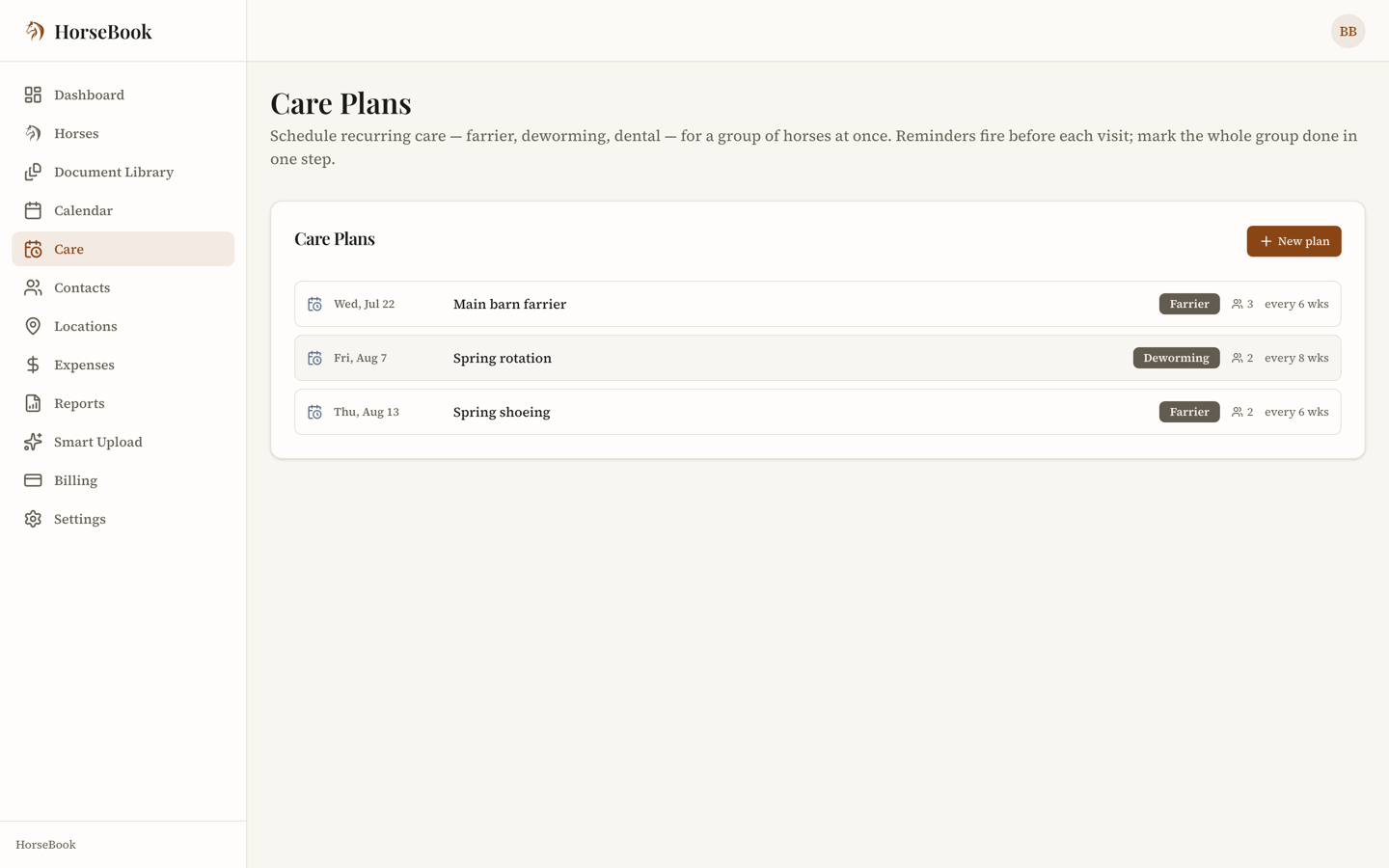This screenshot has height=868, width=1389.
Task: Click 'every 8 wks' on Spring rotation
Action: tap(1296, 358)
